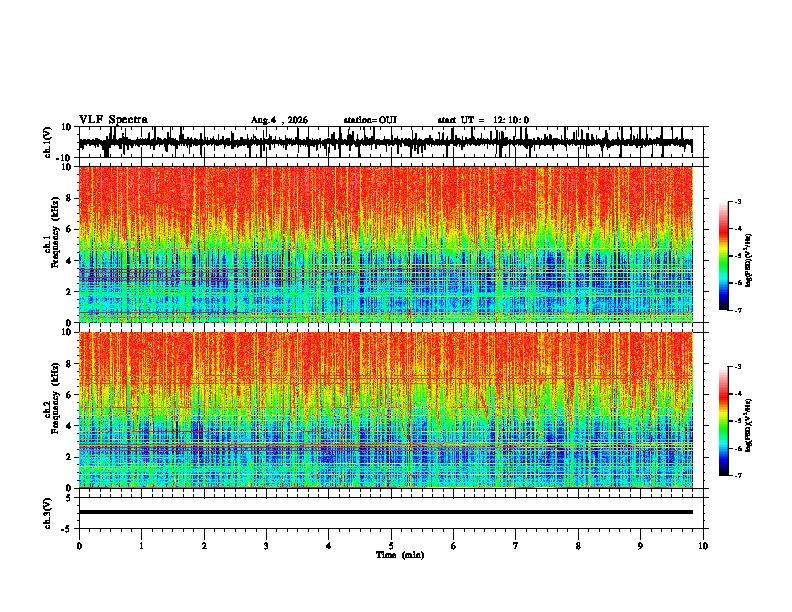Click the "-7" label on ch.2 color bar
The height and width of the screenshot is (612, 792).
click(x=737, y=475)
